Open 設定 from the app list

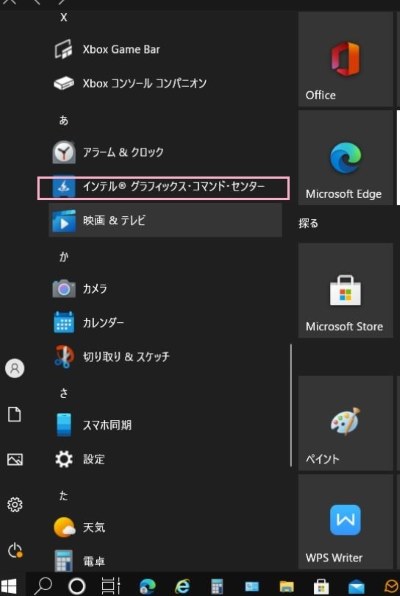point(165,459)
